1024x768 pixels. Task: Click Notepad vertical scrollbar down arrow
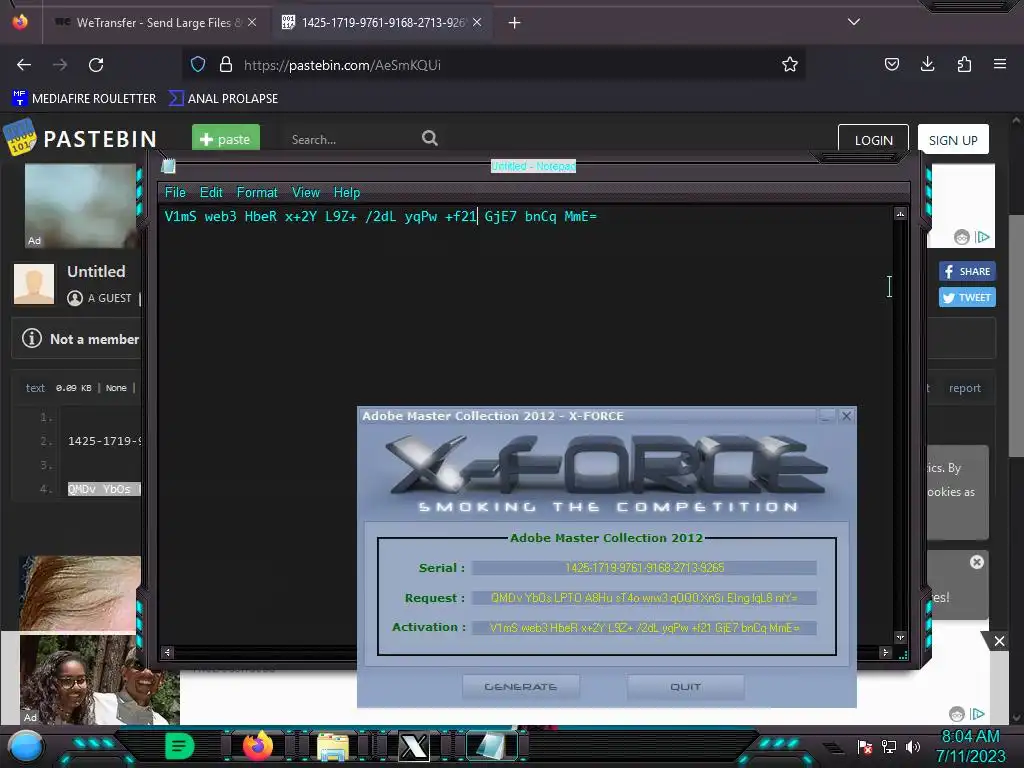coord(901,637)
